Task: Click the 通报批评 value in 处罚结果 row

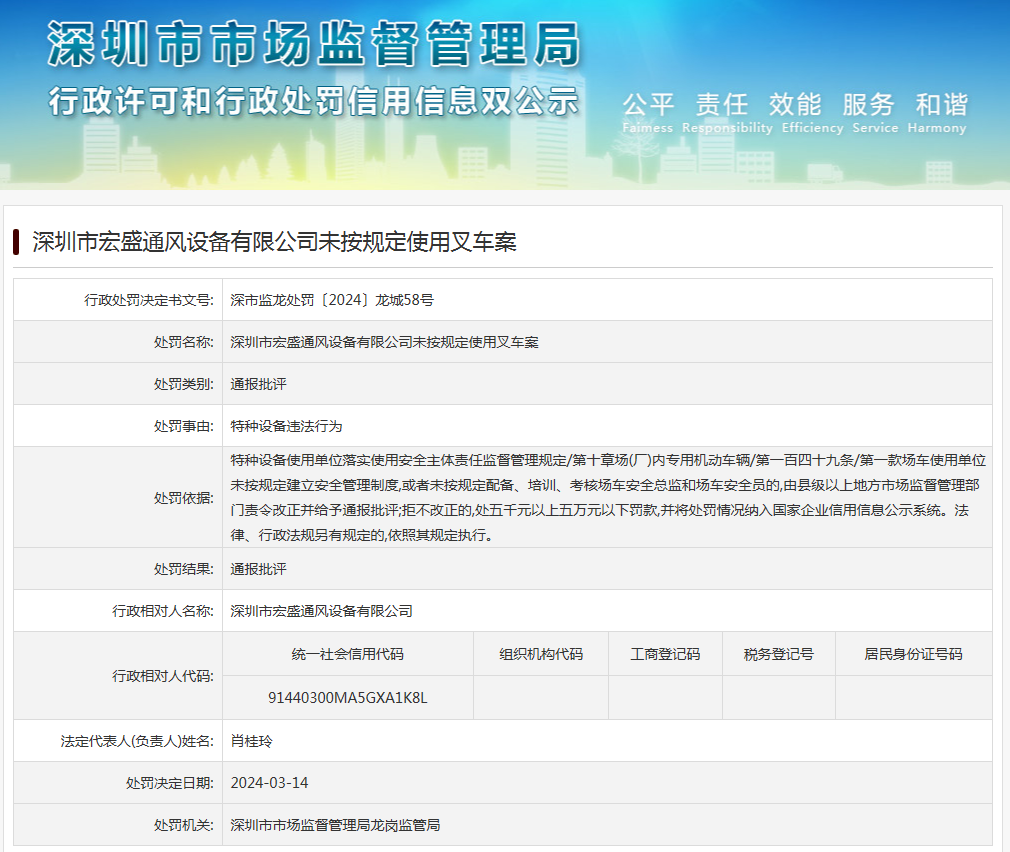Action: [x=258, y=569]
